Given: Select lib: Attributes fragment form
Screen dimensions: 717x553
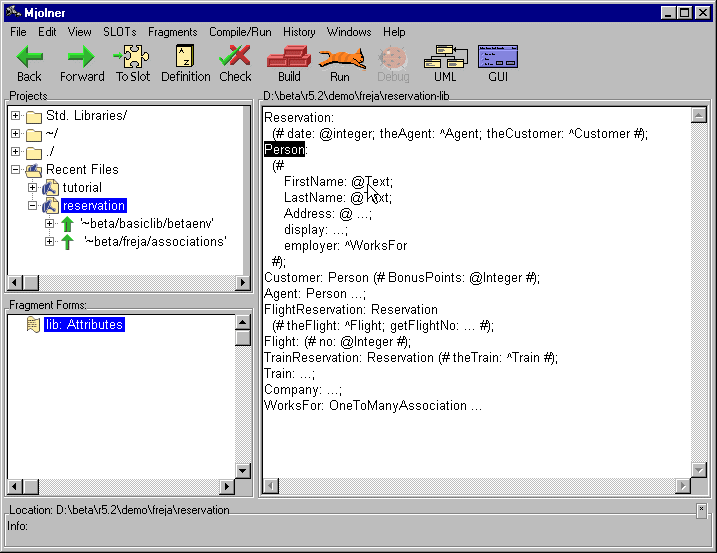Looking at the screenshot, I should click(84, 325).
